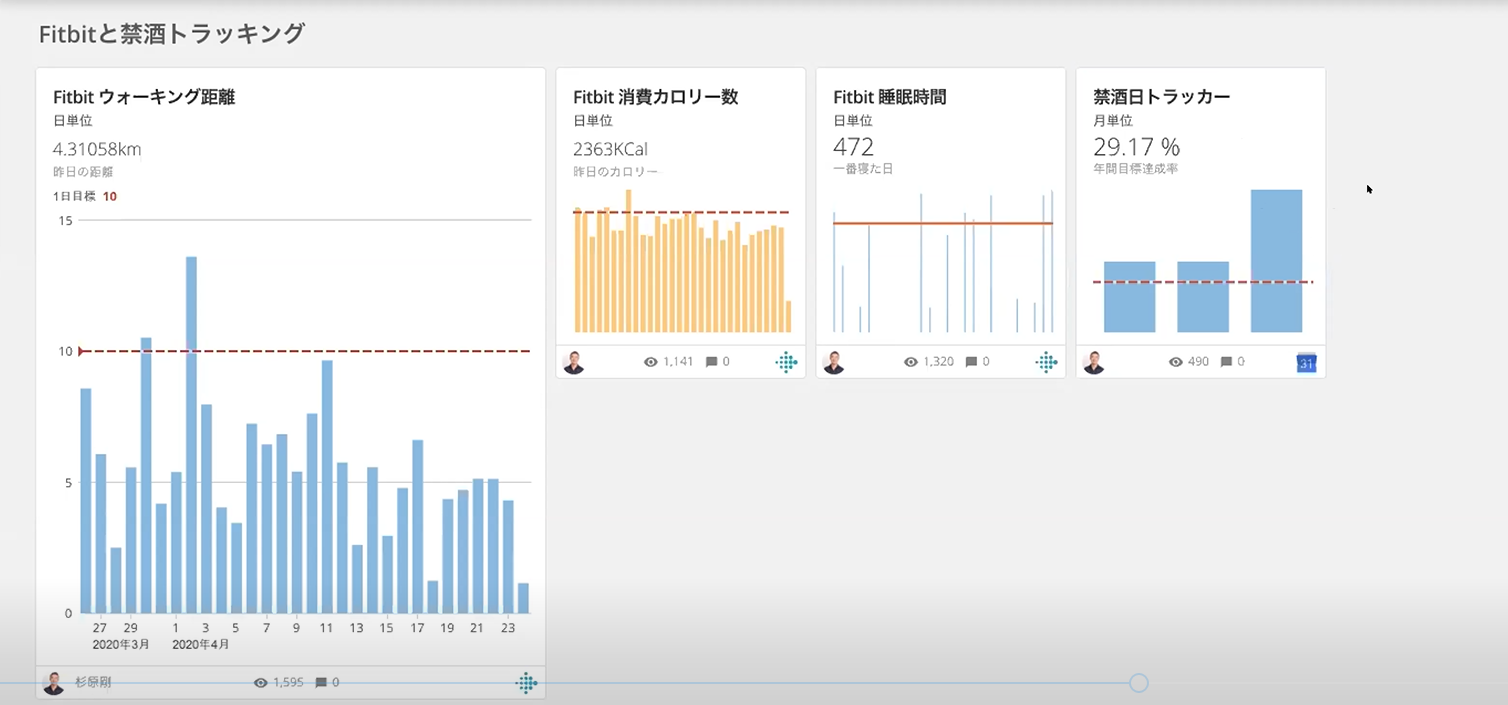Click the sleep time chart thumbnail
The width and height of the screenshot is (1508, 705).
pos(942,260)
